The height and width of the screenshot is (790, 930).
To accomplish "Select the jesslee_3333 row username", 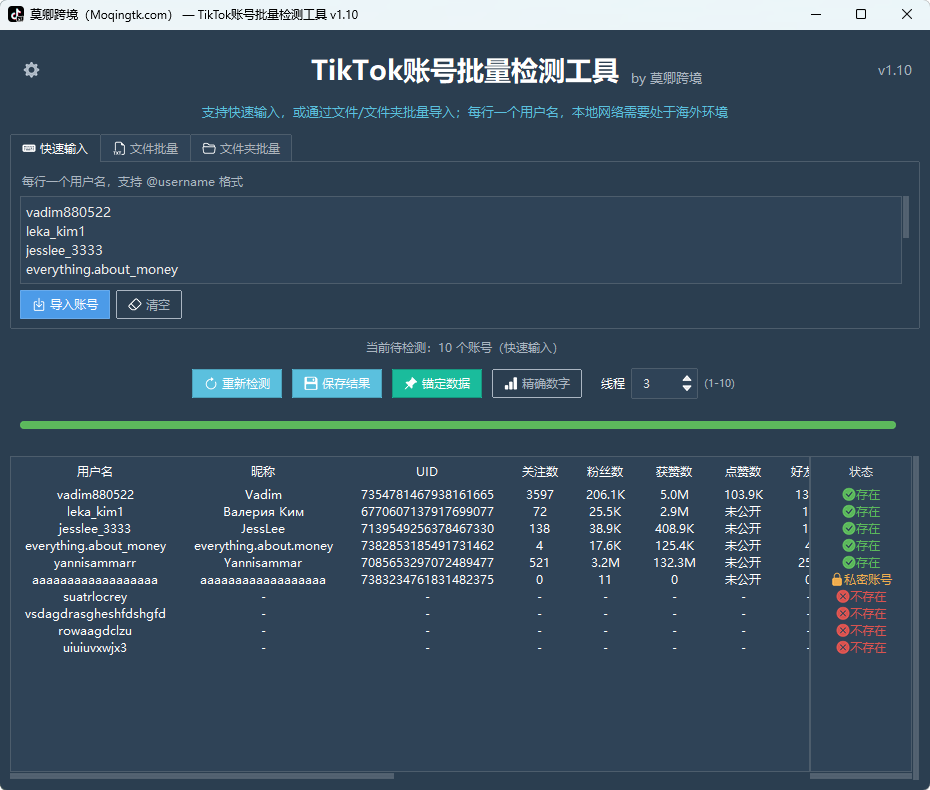I will coord(95,528).
